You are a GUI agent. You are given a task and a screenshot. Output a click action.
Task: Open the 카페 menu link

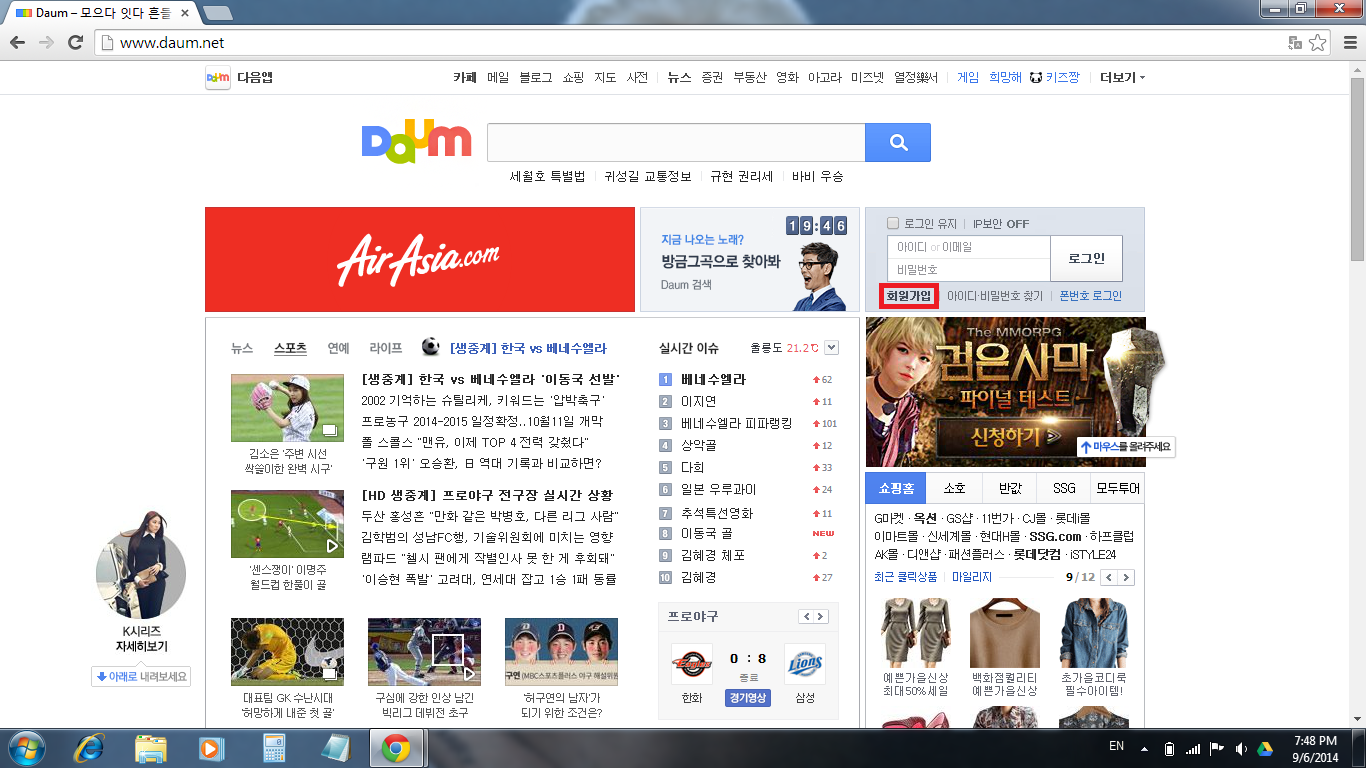pos(465,77)
